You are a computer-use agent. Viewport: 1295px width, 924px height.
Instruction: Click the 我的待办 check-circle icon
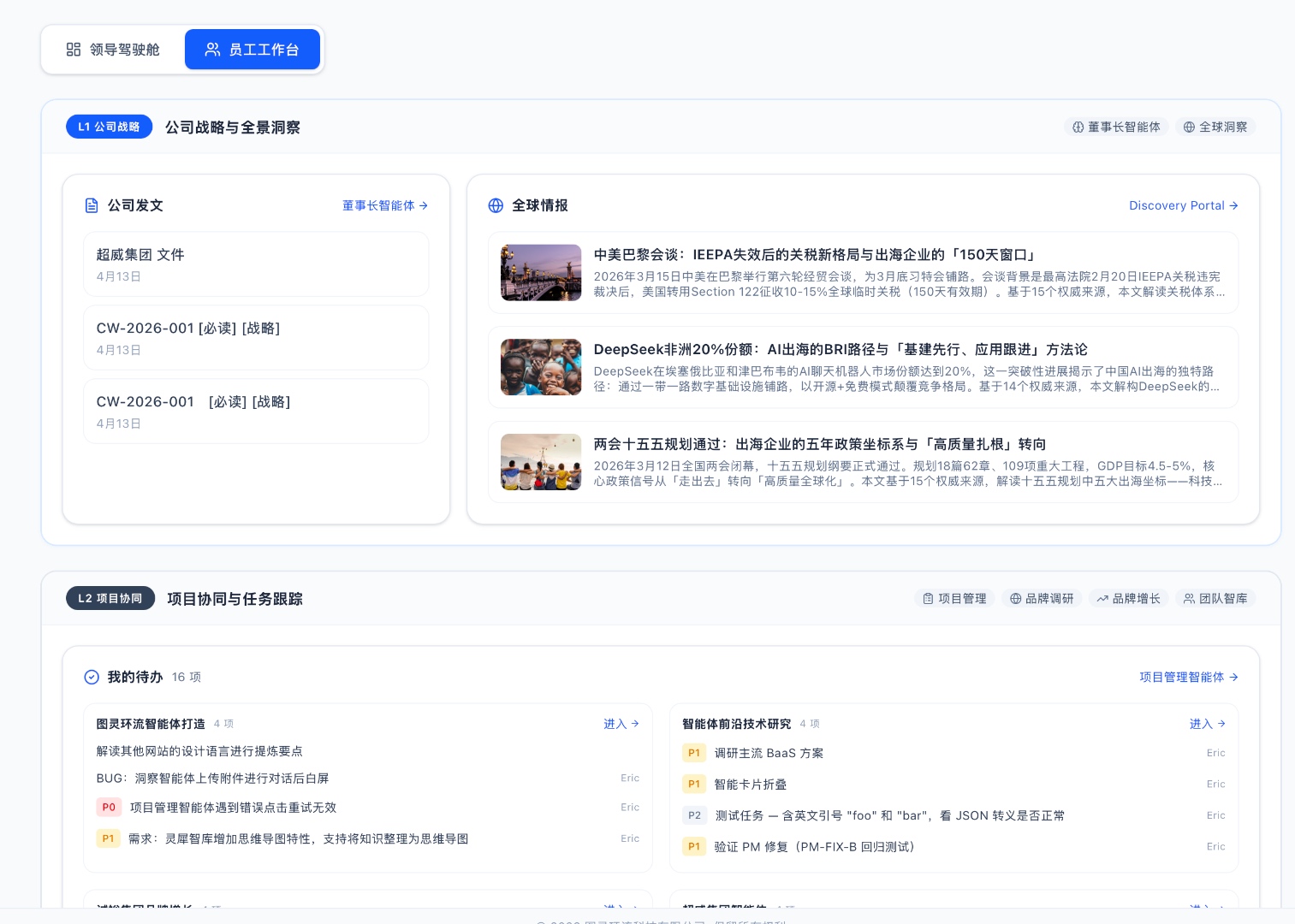92,677
